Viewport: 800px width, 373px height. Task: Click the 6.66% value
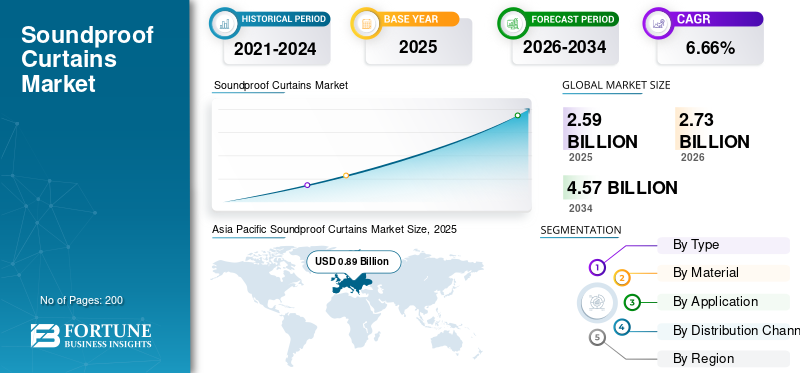(x=710, y=48)
